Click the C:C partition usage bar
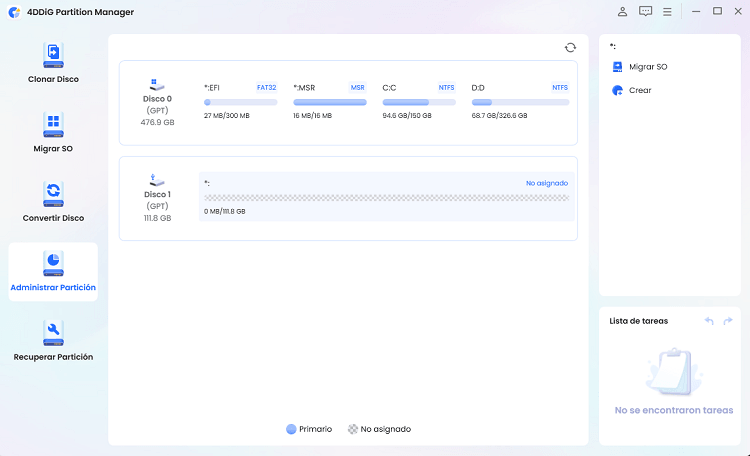 (419, 102)
